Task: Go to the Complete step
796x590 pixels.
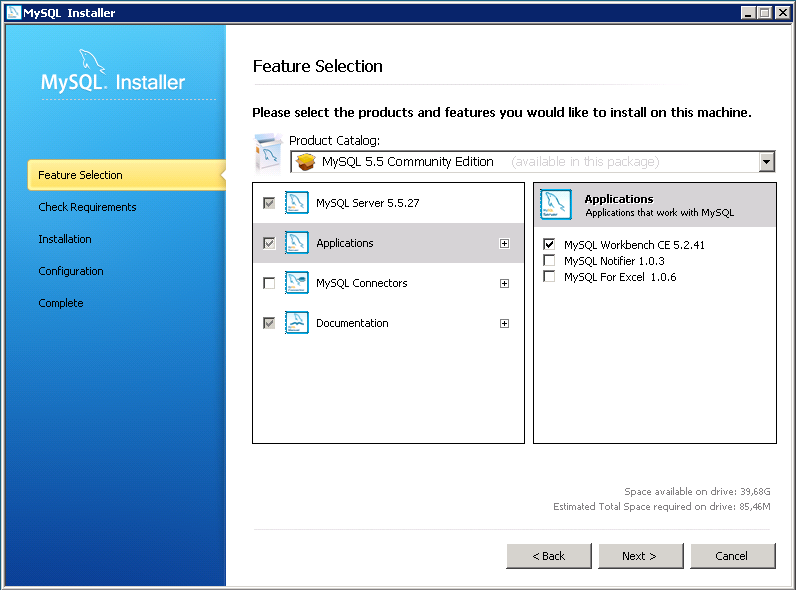Action: point(61,303)
